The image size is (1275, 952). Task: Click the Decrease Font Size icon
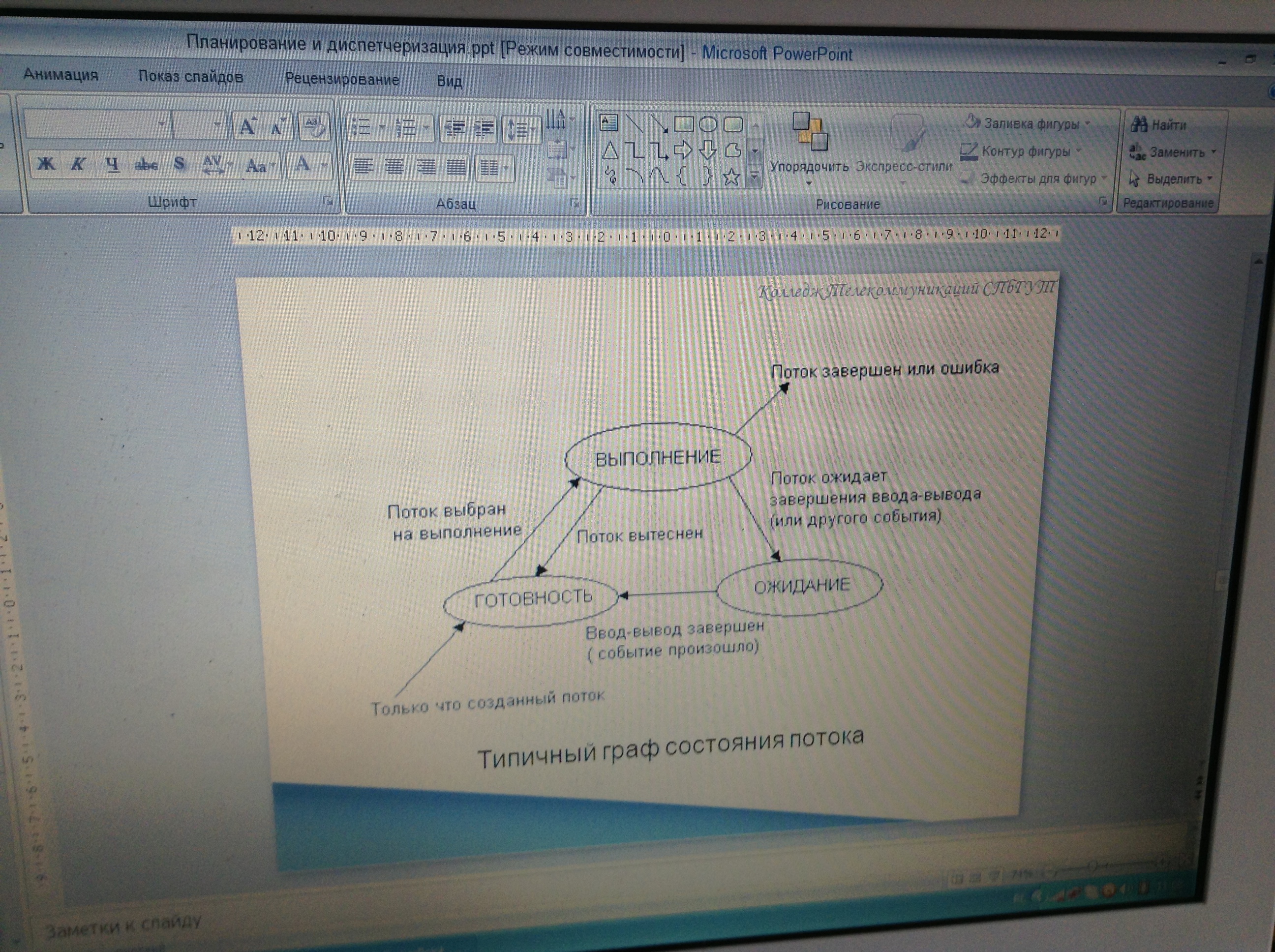click(278, 126)
